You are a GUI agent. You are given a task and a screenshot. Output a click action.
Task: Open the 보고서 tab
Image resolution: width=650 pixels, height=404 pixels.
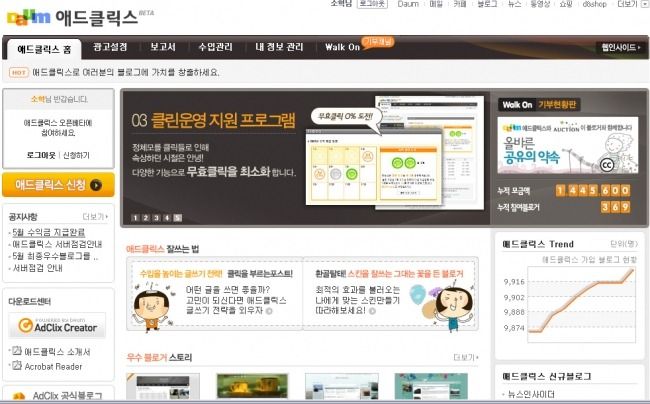[163, 47]
